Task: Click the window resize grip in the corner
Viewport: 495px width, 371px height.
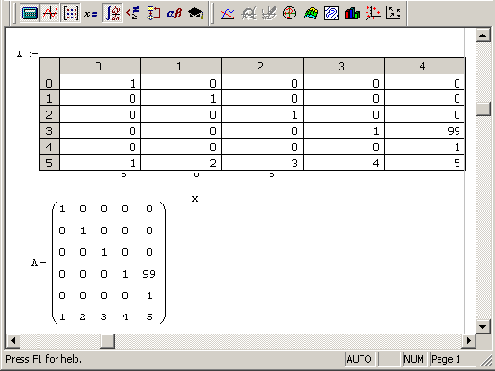Action: (x=486, y=361)
